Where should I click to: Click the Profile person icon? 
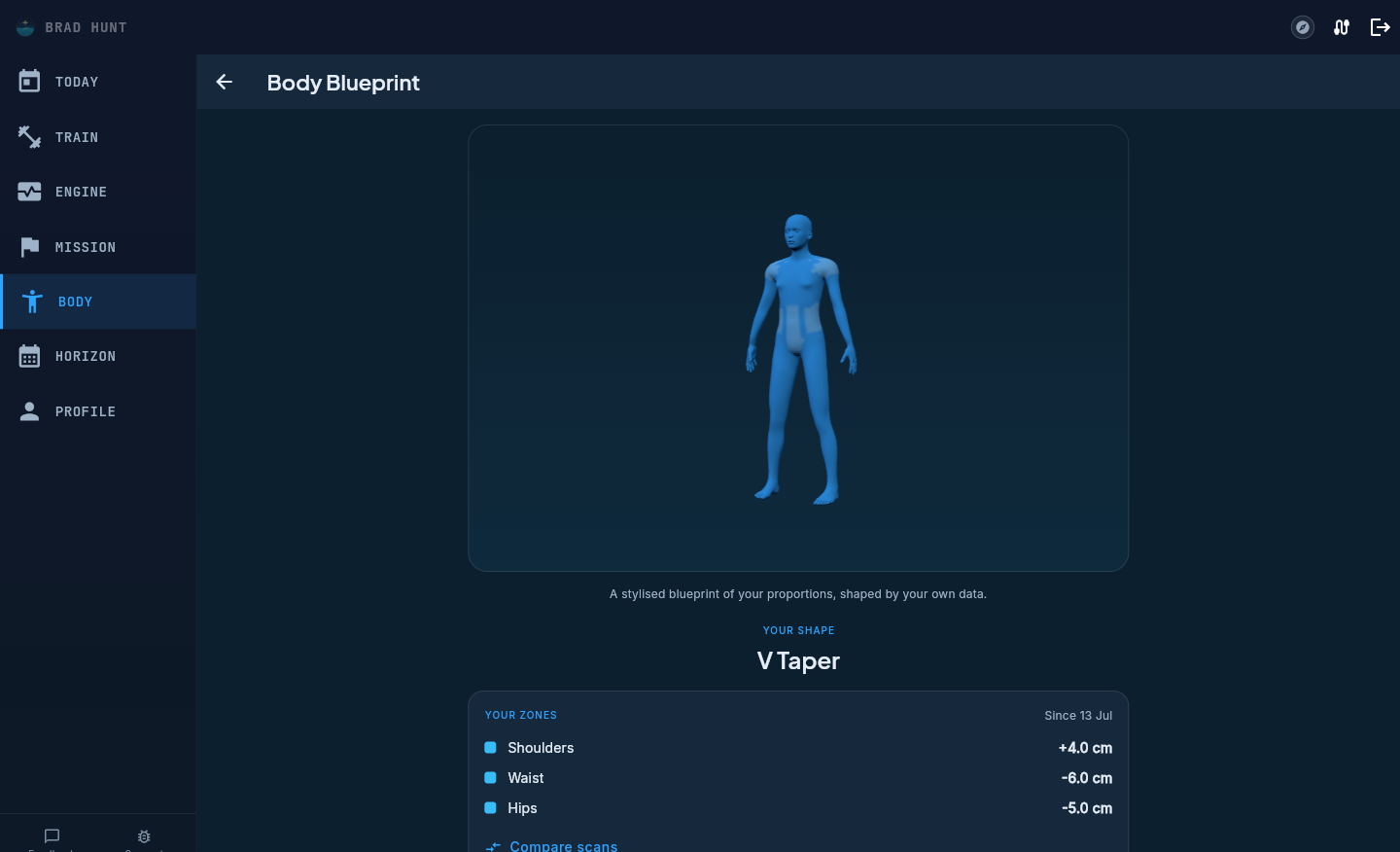coord(29,411)
